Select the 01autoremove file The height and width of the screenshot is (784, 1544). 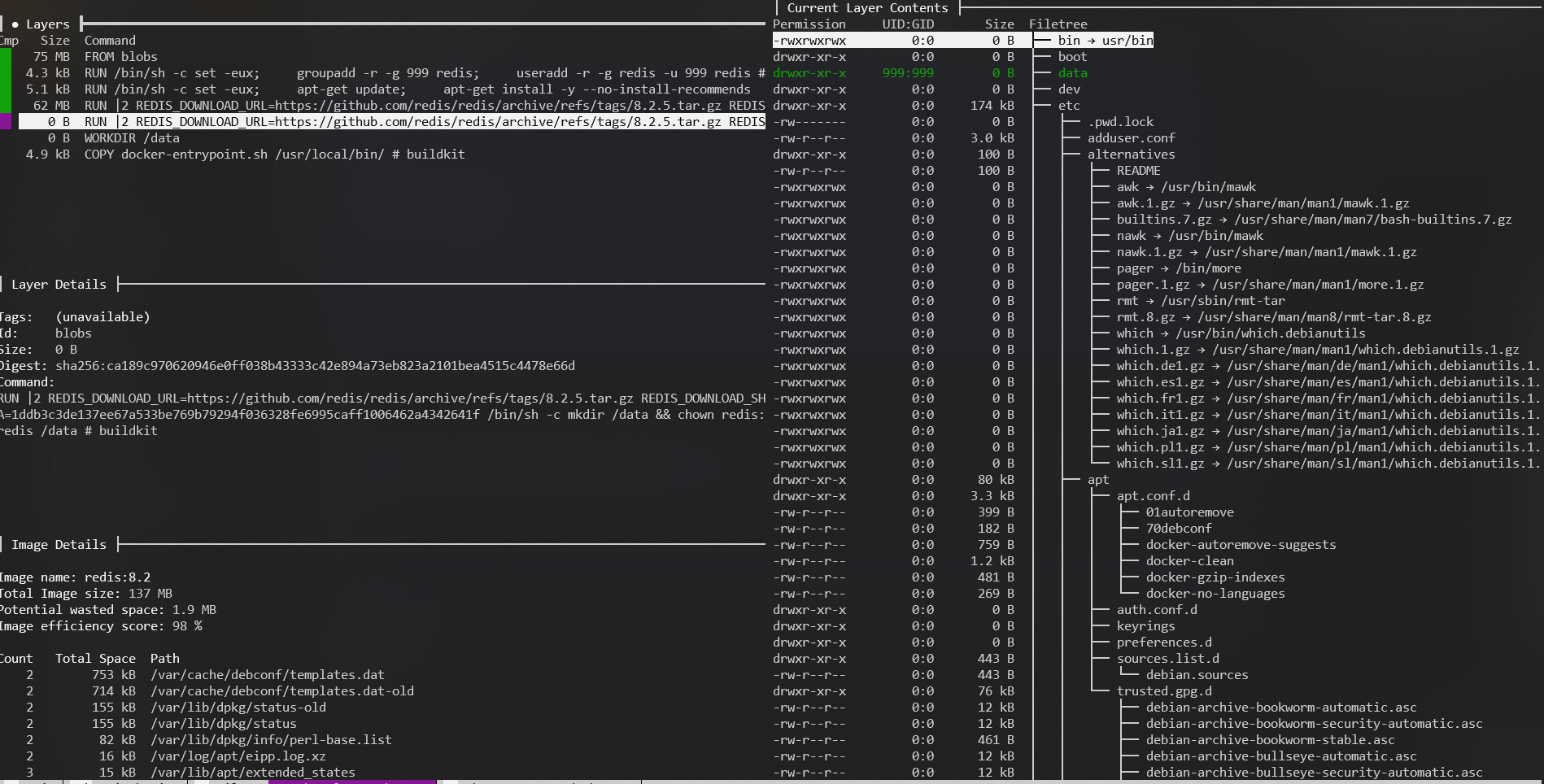(1189, 512)
